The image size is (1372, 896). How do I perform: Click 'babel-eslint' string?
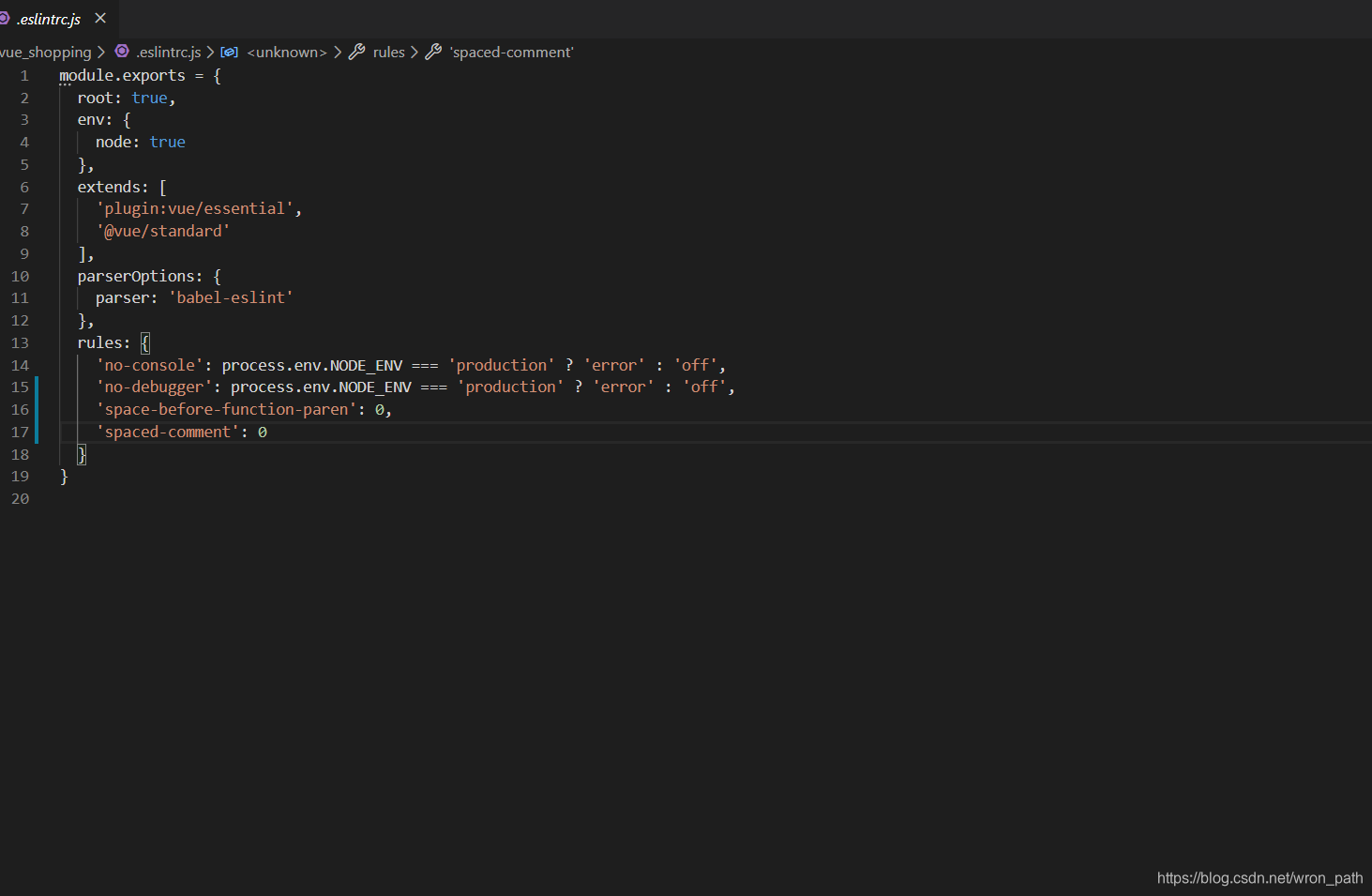coord(231,297)
